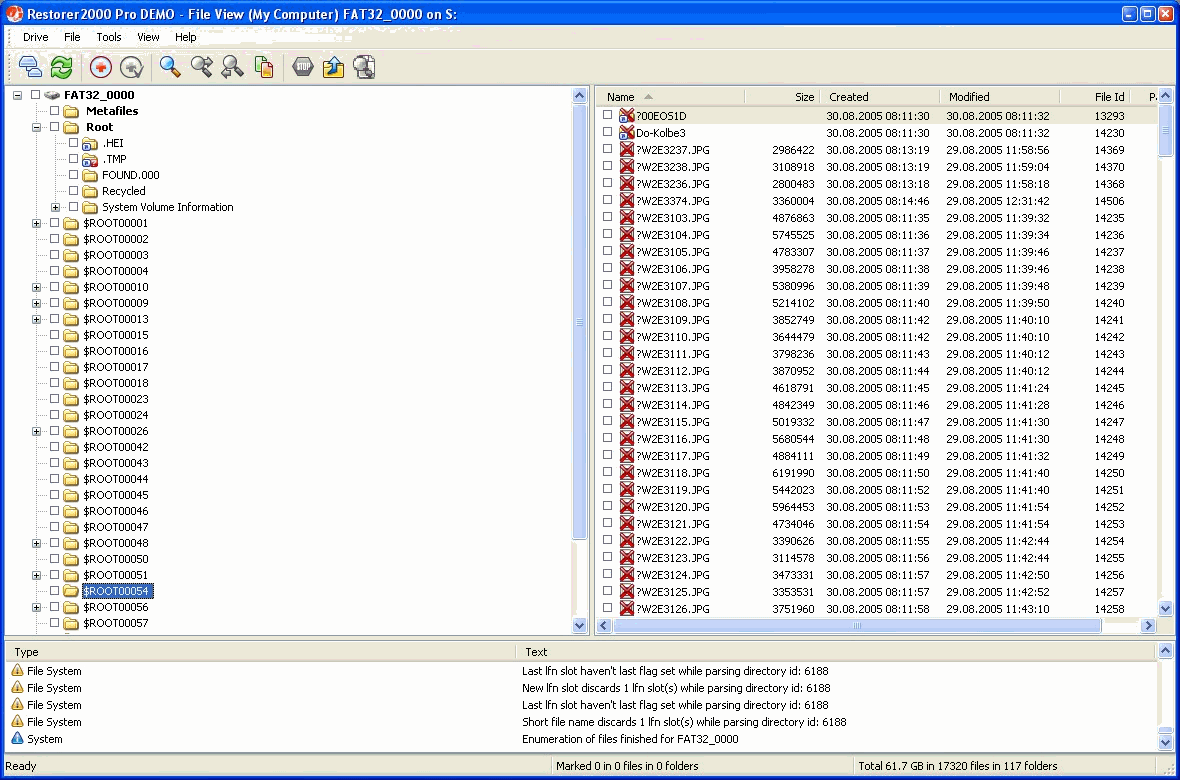Viewport: 1180px width, 780px height.
Task: Open the drives view toolbar icon
Action: click(30, 67)
